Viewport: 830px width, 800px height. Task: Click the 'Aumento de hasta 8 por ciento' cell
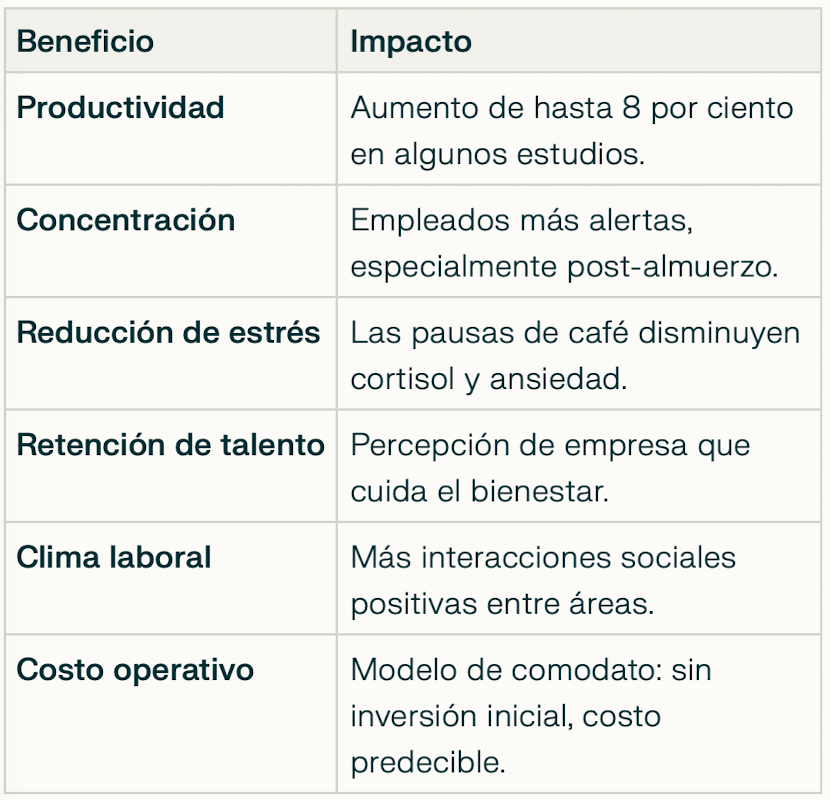tap(571, 108)
